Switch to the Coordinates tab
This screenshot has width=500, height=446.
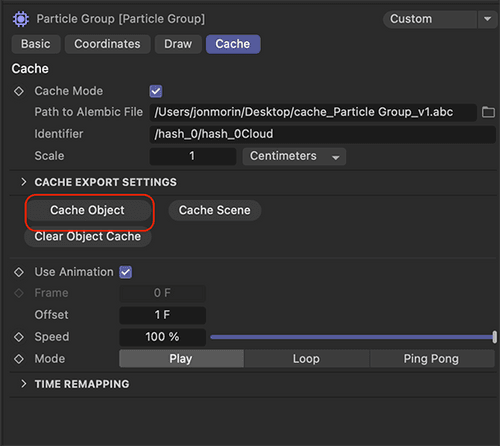click(x=107, y=44)
